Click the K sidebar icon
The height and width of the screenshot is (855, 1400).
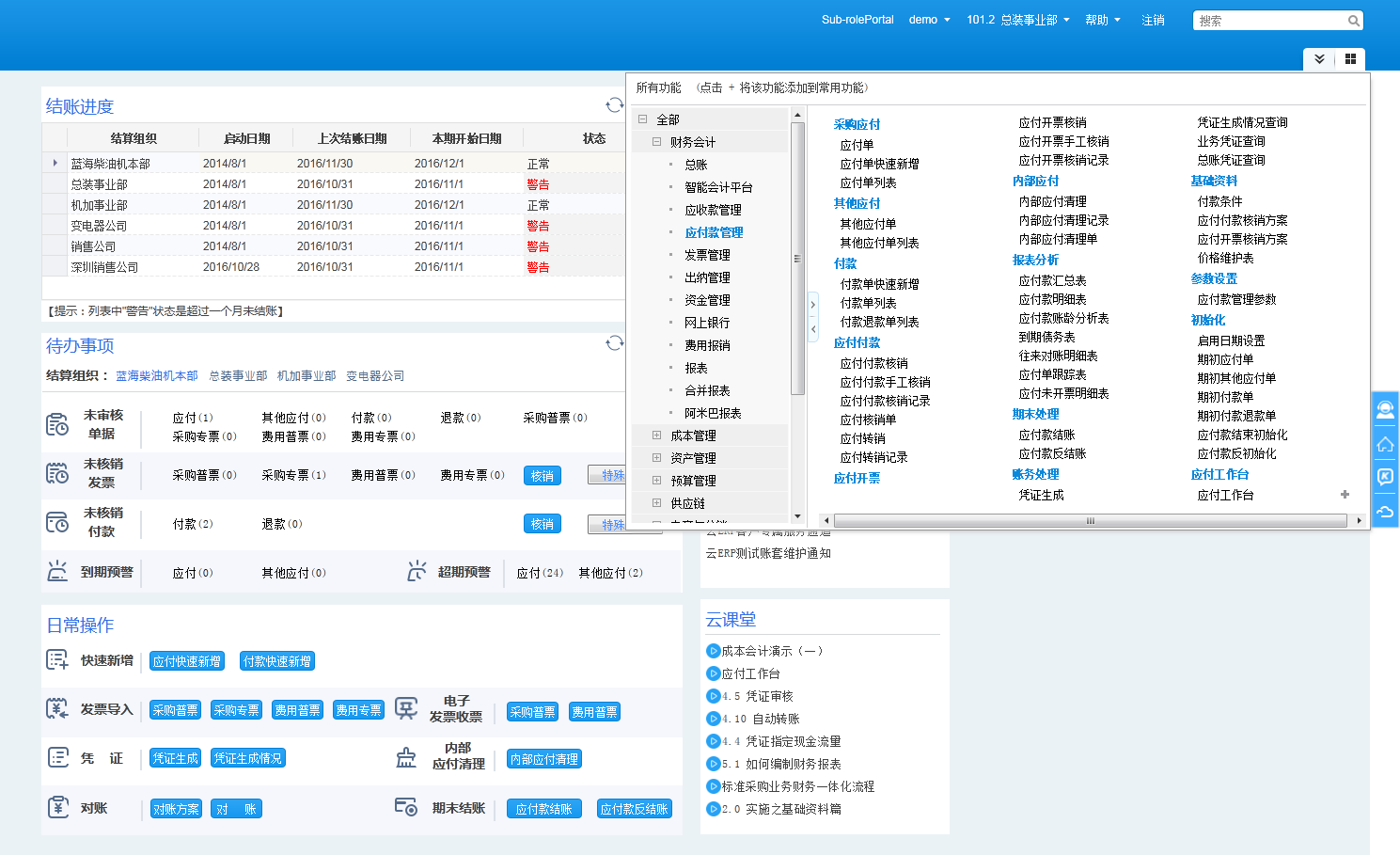pos(1385,477)
